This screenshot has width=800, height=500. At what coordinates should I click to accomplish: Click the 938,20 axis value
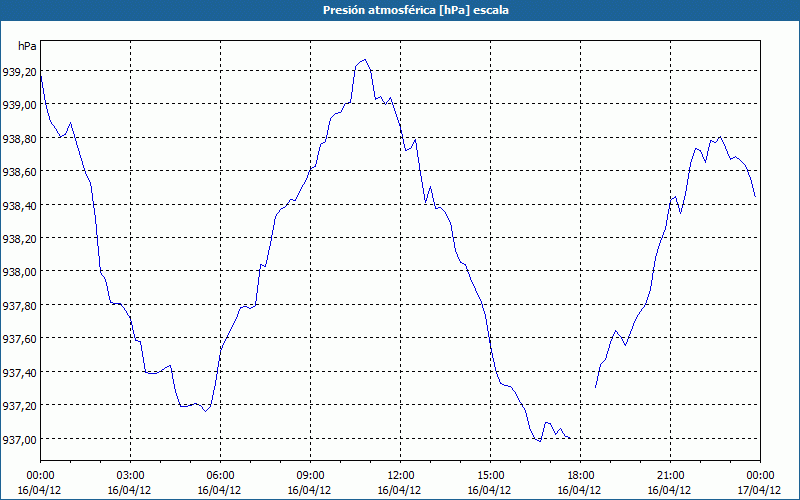(19, 239)
